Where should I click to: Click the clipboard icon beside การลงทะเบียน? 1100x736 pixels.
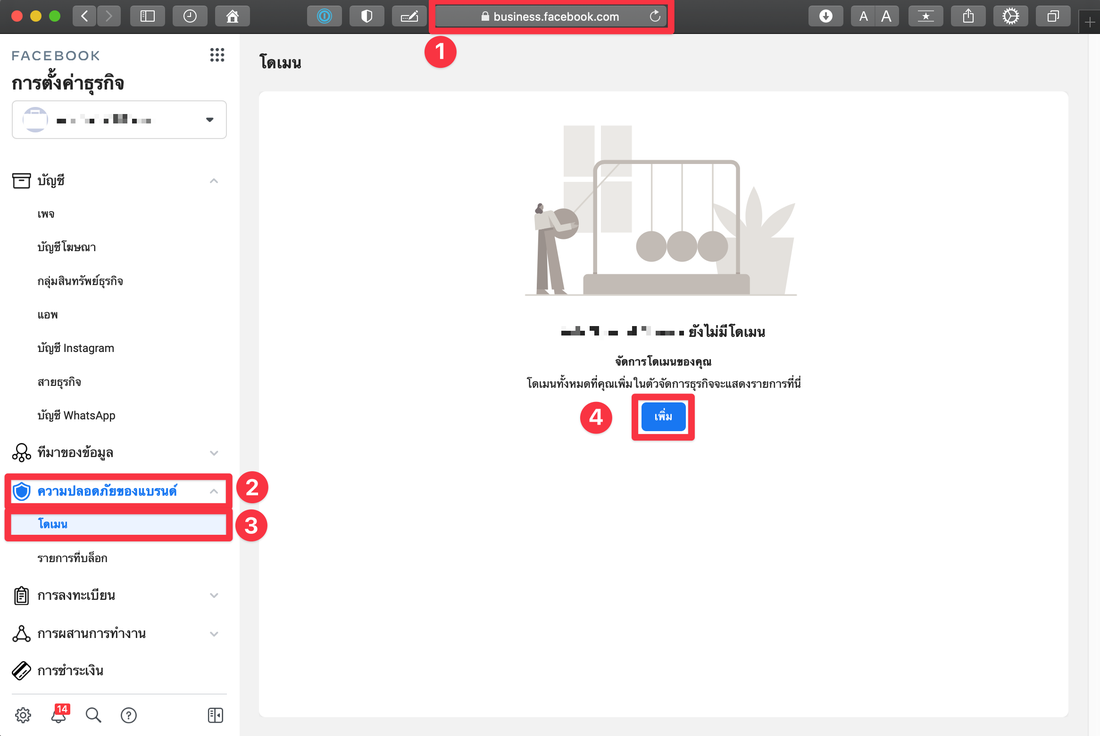[22, 596]
